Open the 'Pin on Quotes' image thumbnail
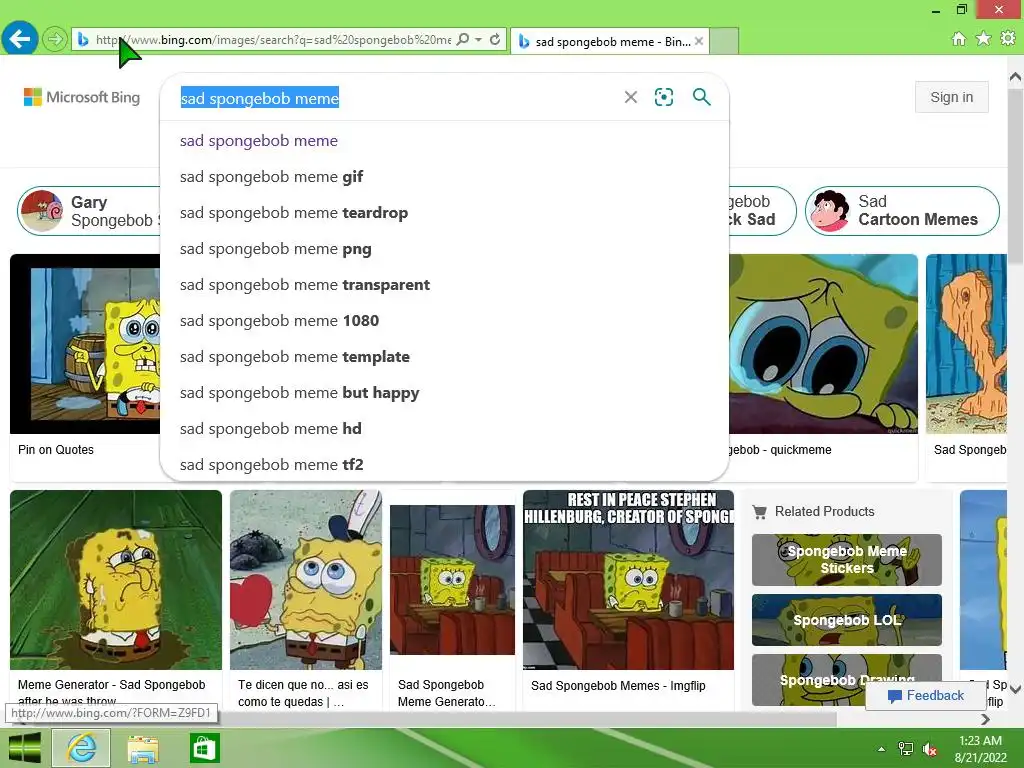The image size is (1024, 768). pos(85,344)
